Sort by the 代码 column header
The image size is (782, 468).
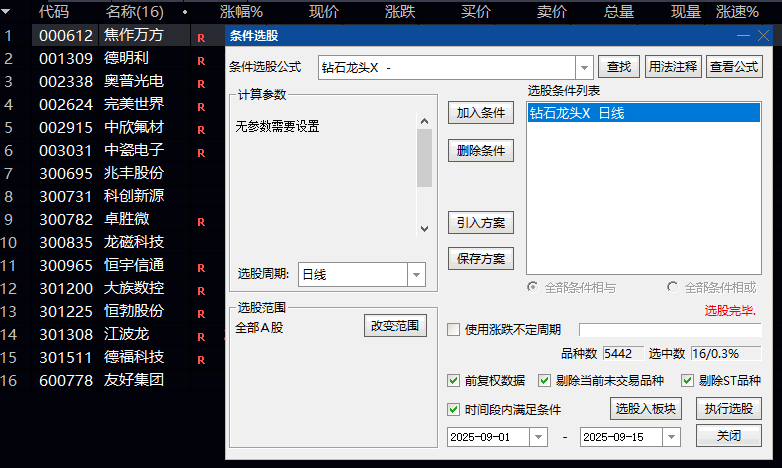(54, 11)
